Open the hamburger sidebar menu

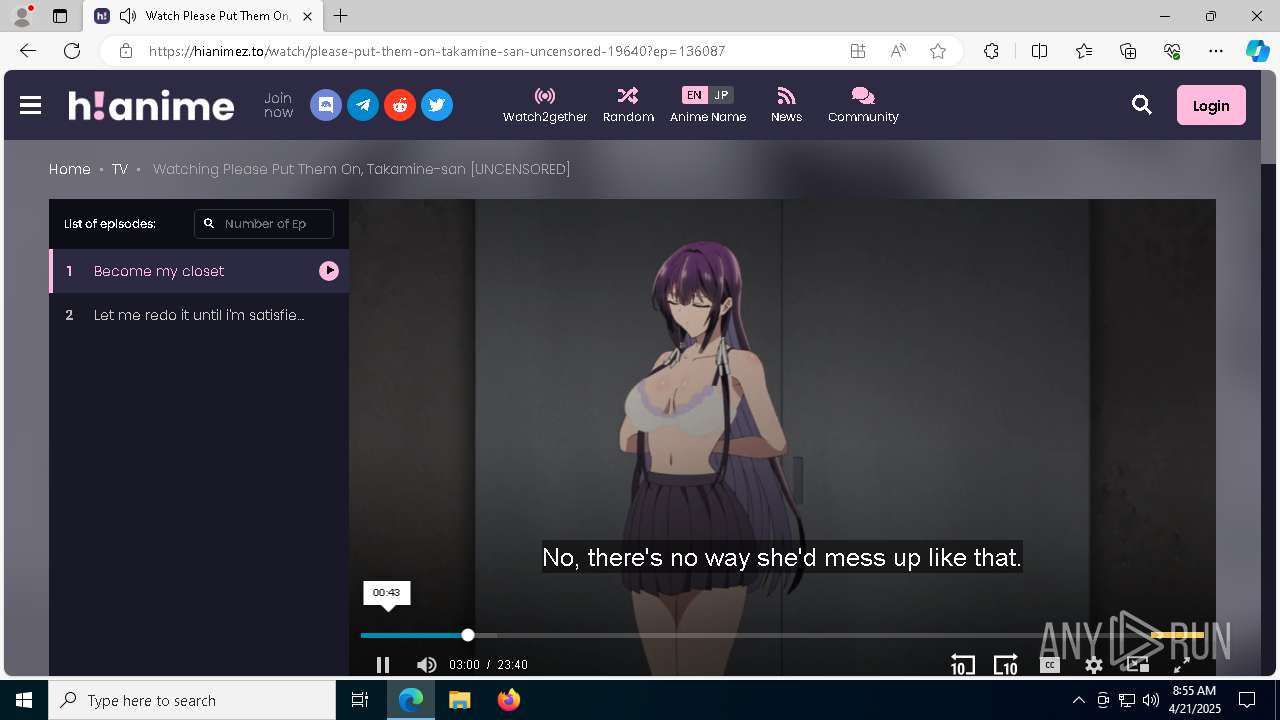tap(30, 105)
